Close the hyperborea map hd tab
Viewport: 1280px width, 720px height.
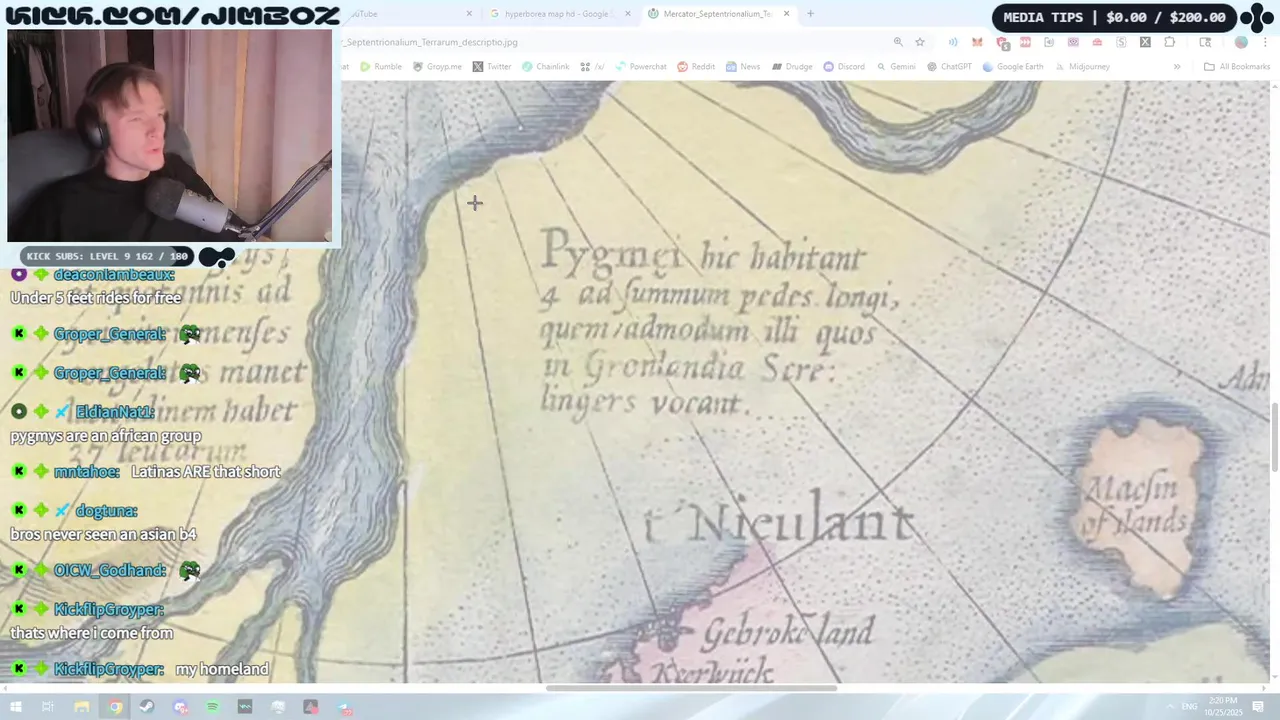tap(628, 14)
